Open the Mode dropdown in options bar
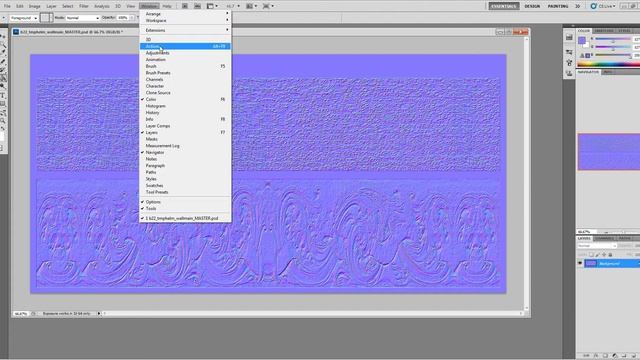 coord(83,18)
